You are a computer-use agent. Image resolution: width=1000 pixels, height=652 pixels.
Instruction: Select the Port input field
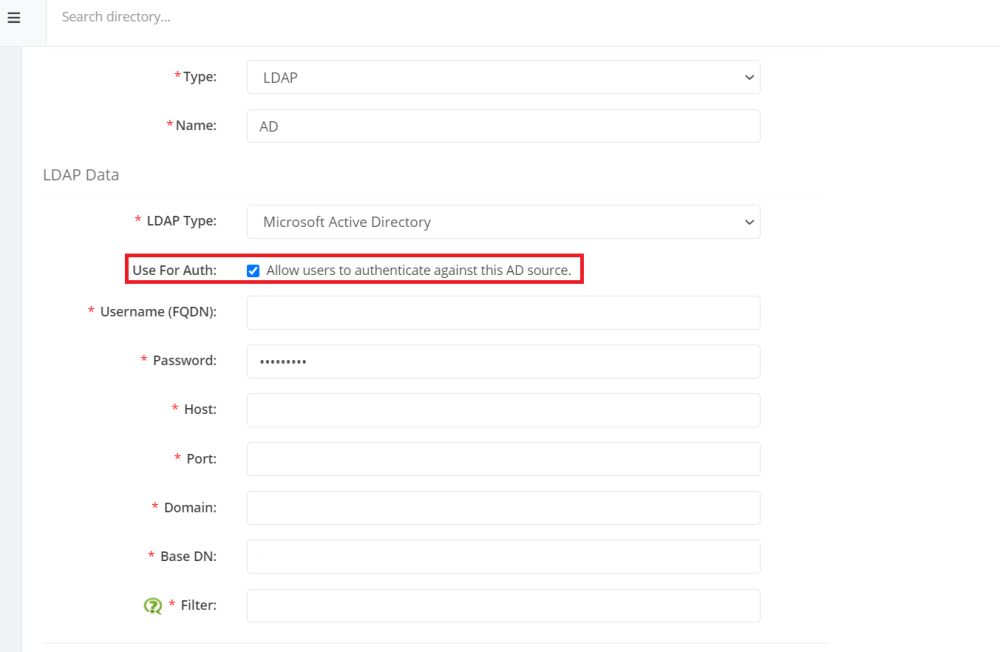tap(503, 458)
